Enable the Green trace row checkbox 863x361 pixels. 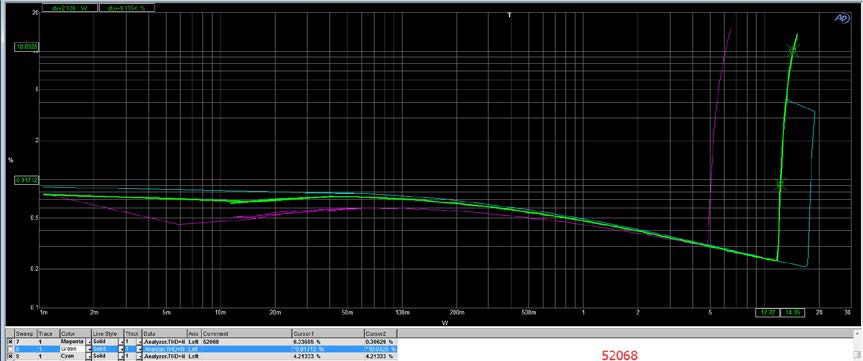pyautogui.click(x=10, y=349)
